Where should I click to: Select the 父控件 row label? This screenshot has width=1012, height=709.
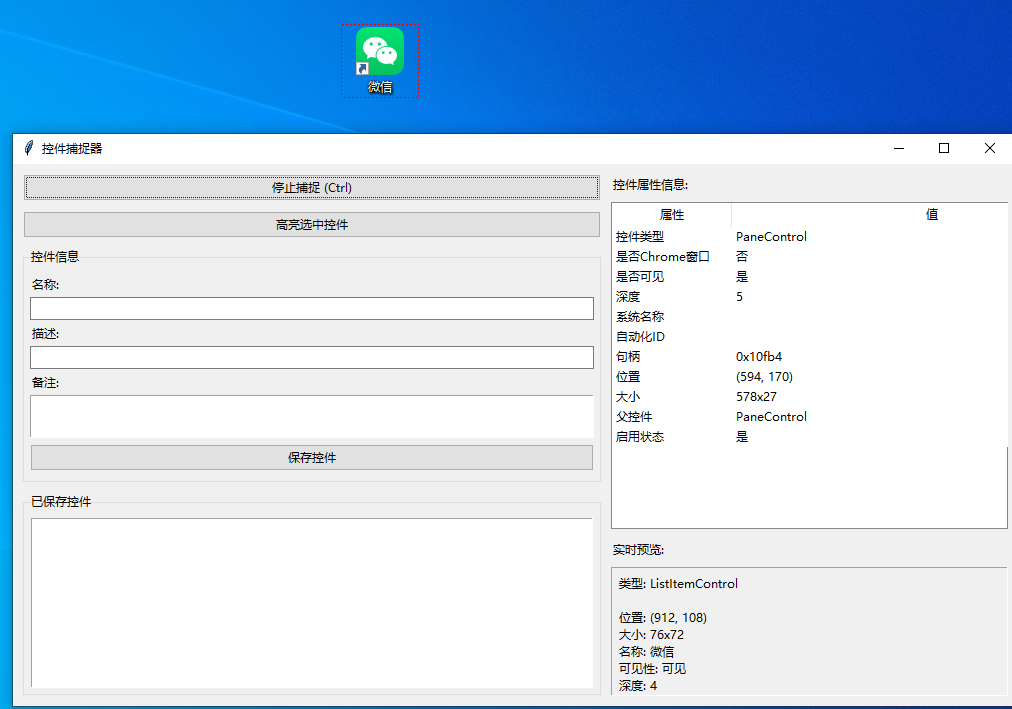[x=634, y=417]
